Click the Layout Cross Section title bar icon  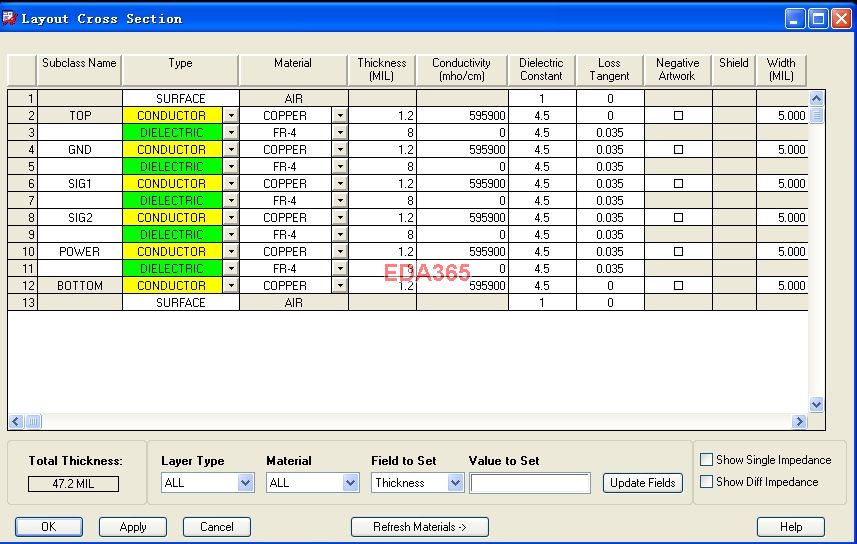coord(11,18)
